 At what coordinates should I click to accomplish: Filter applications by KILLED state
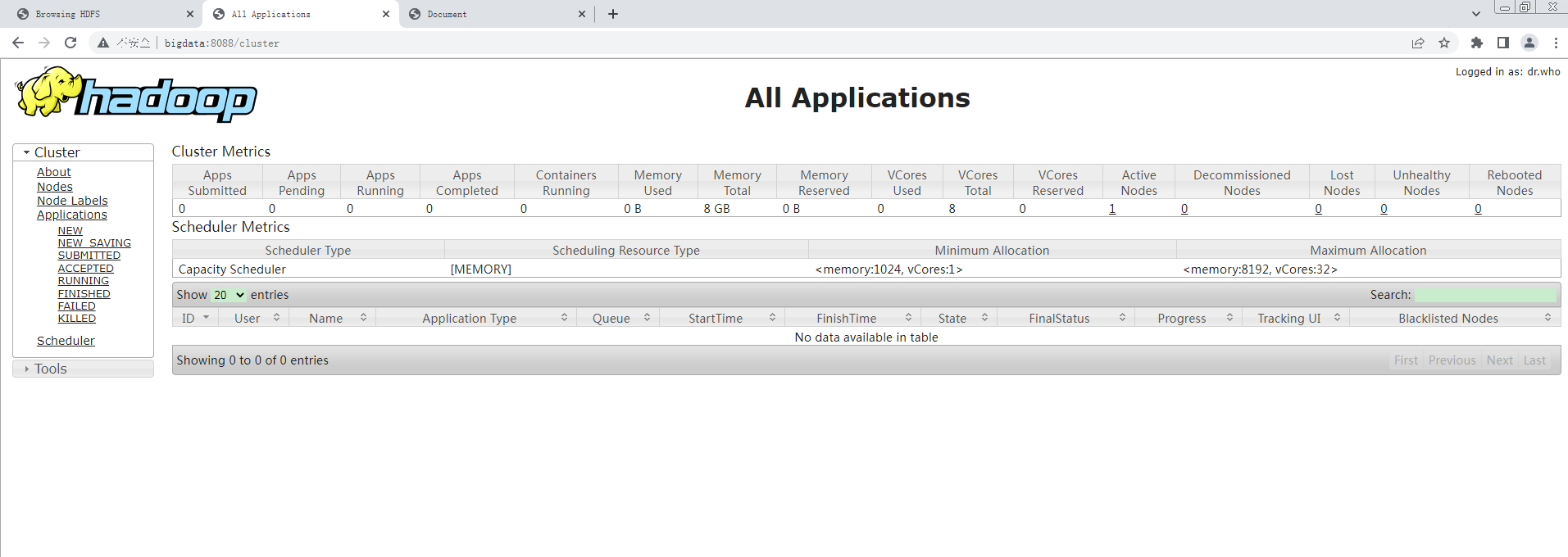(77, 319)
